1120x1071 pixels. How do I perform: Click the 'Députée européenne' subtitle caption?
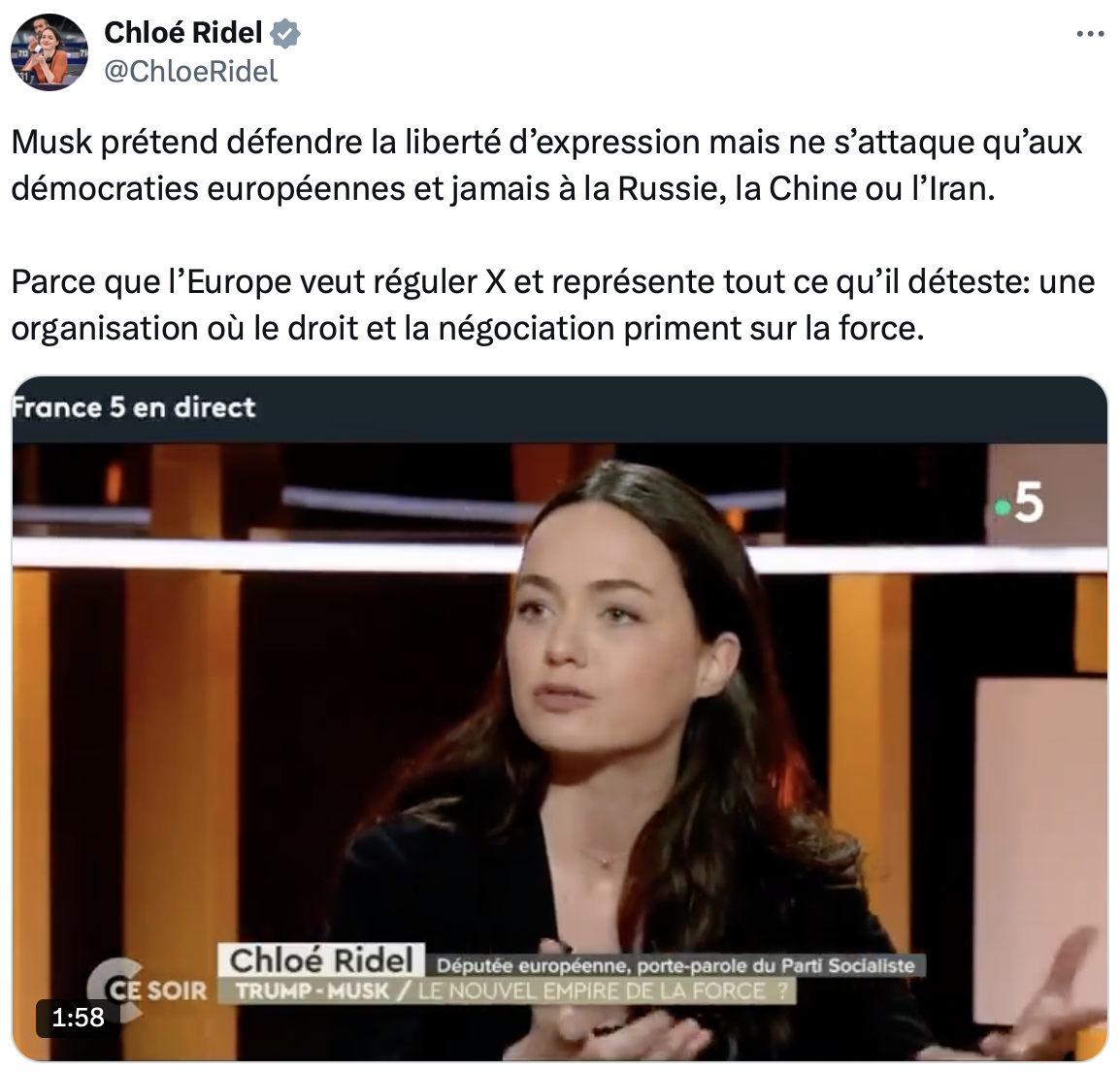675,966
